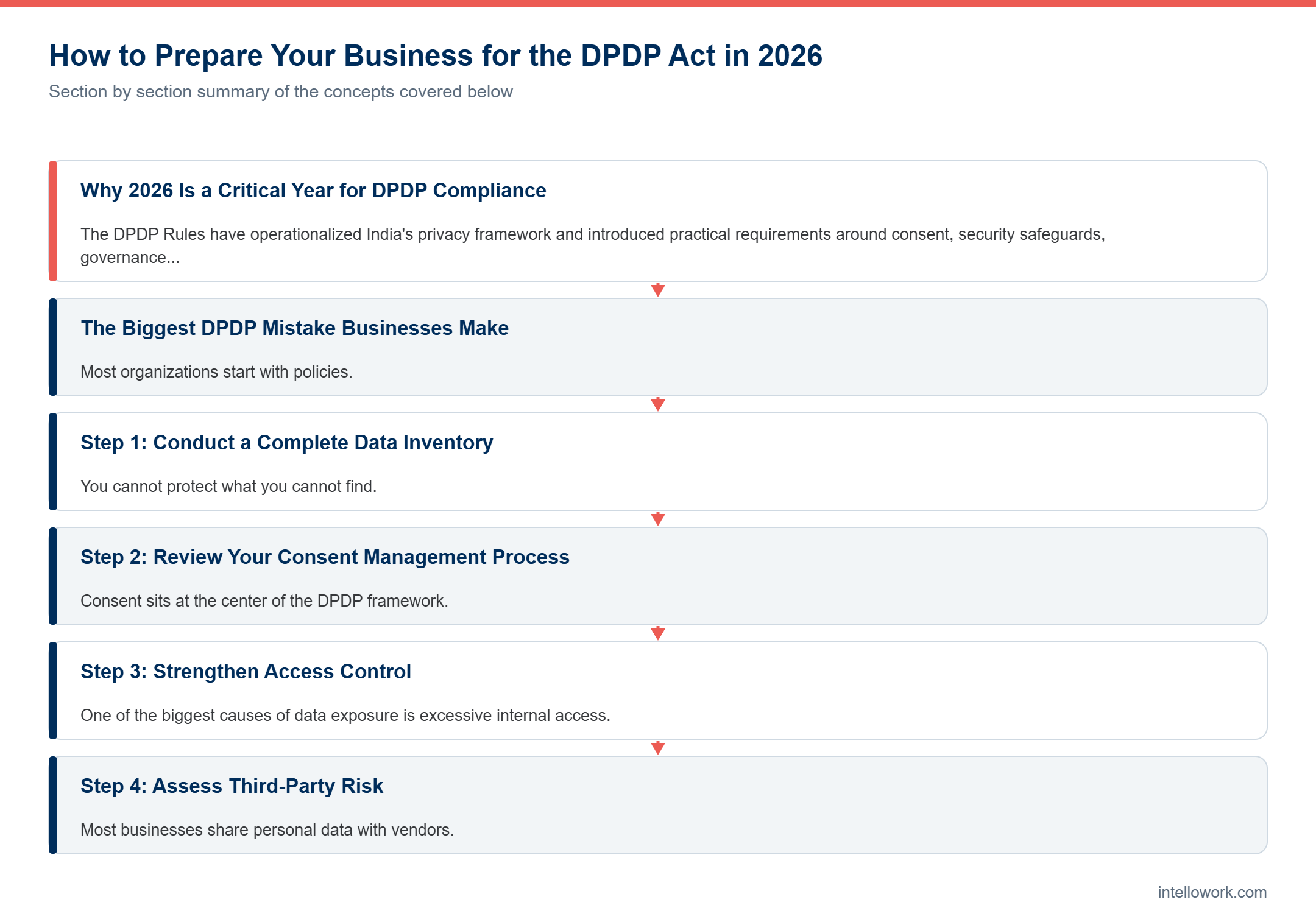This screenshot has width=1316, height=922.
Task: Click 'Consent sits at the center' sentence
Action: (264, 601)
